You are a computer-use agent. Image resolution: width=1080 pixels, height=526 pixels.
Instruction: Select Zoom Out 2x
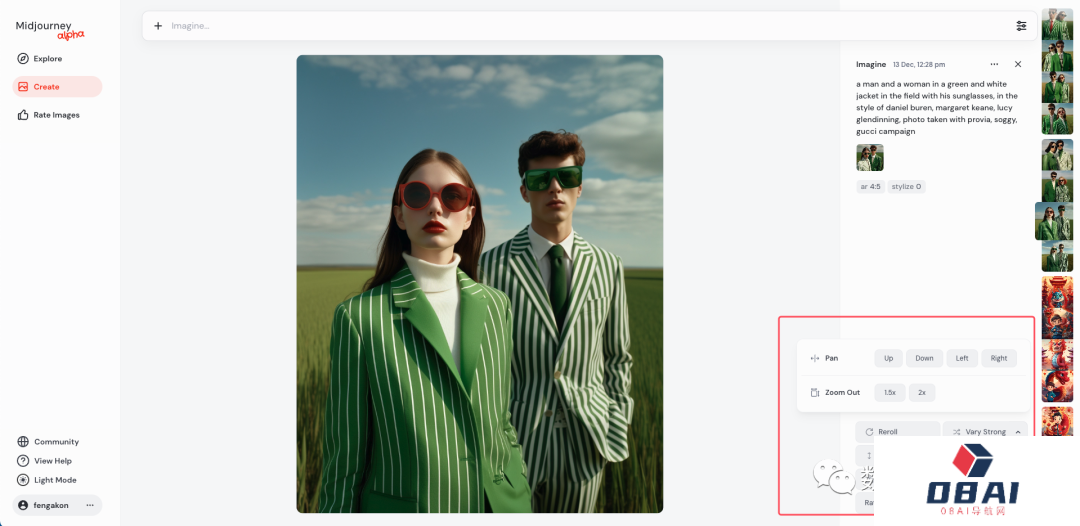click(x=922, y=392)
